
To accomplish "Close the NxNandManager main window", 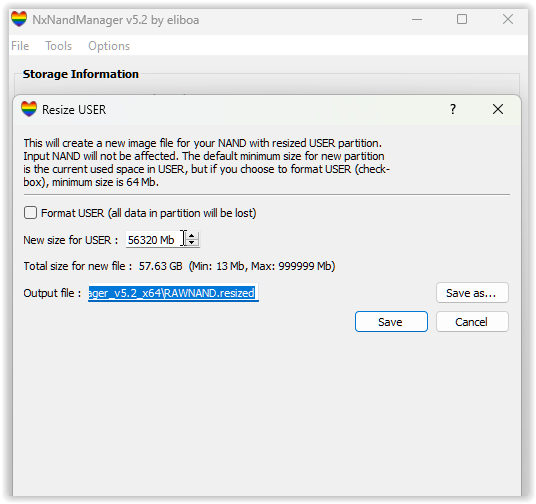I will pos(508,19).
